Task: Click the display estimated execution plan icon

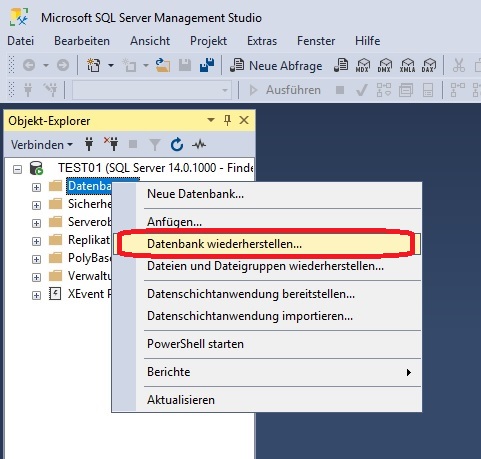Action: [384, 90]
